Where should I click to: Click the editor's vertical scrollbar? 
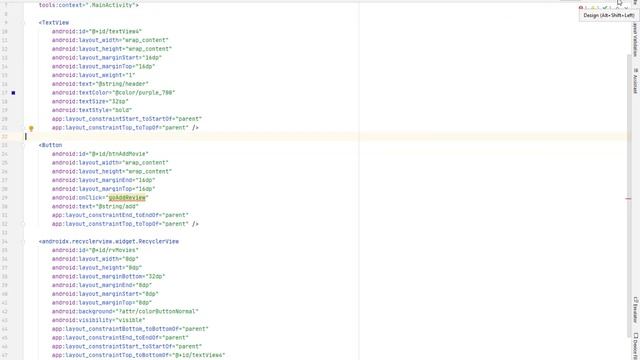pyautogui.click(x=629, y=196)
